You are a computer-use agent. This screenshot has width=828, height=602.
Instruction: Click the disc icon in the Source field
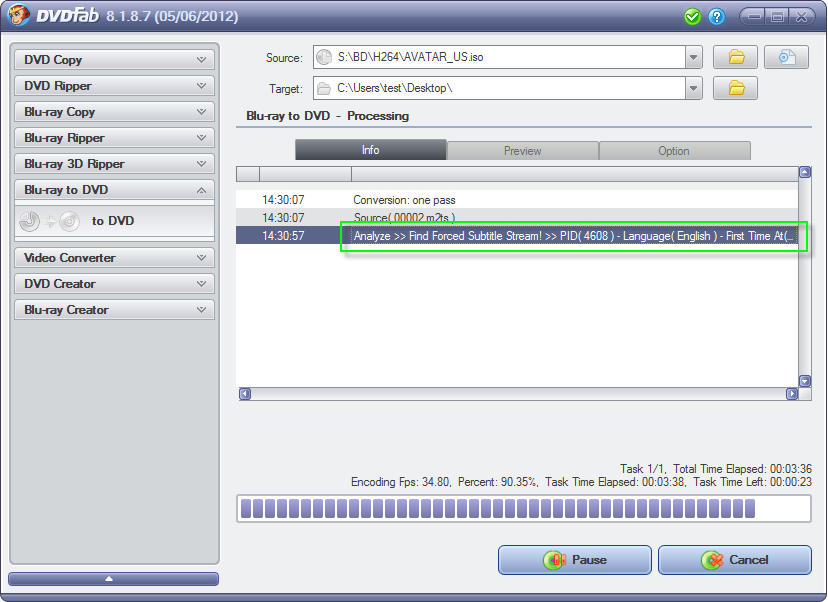pos(324,57)
